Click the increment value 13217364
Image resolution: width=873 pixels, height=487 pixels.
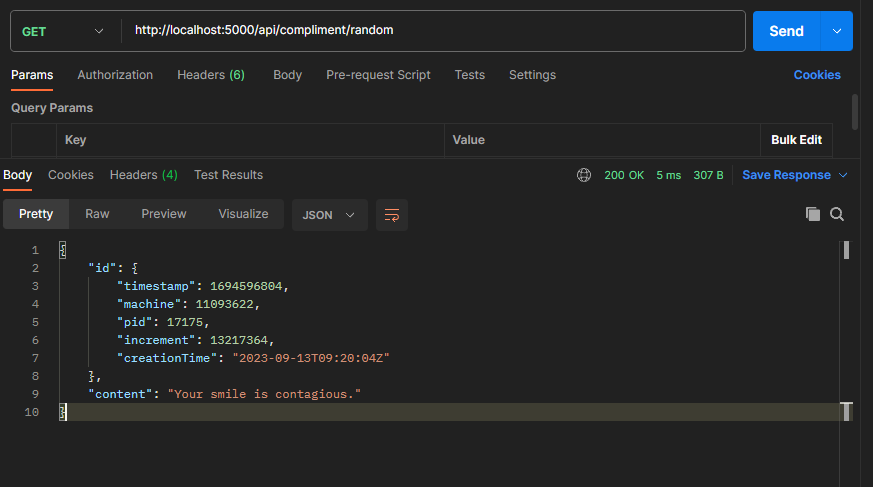[x=239, y=340]
